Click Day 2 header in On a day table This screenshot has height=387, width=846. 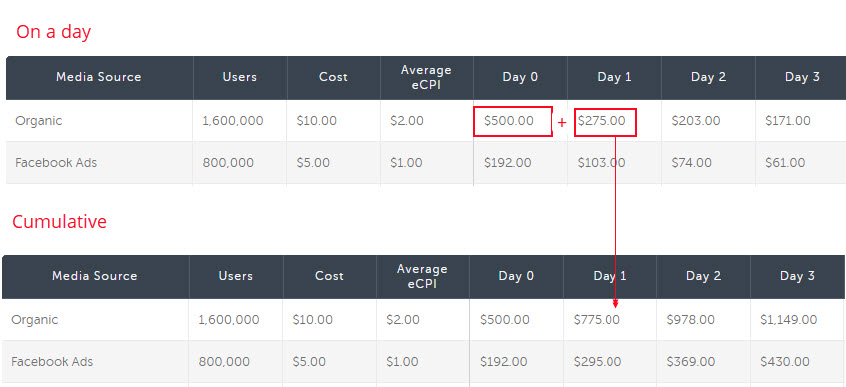coord(708,77)
